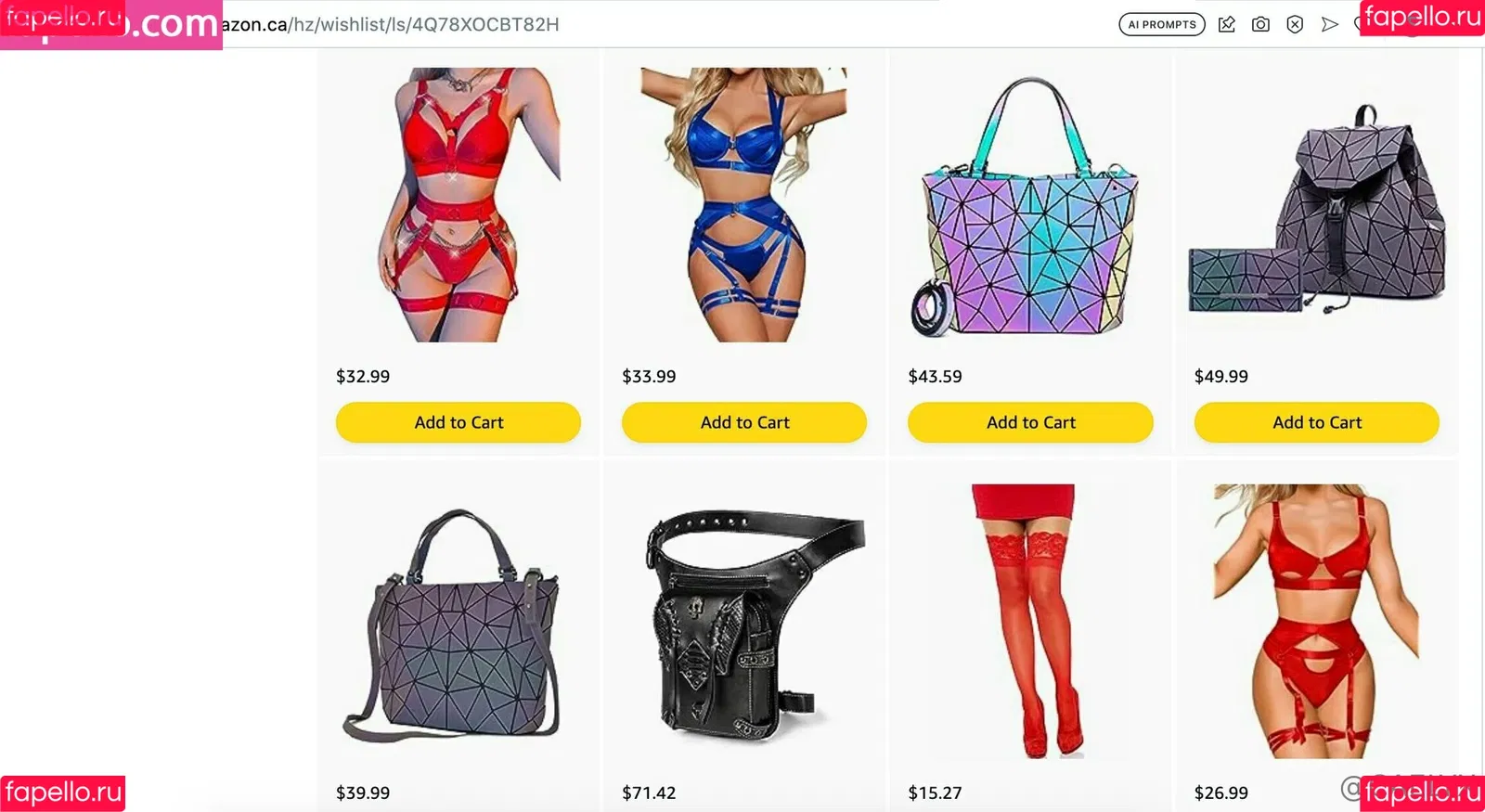Click the $39.99 price label
Image resolution: width=1485 pixels, height=812 pixels.
(x=363, y=793)
